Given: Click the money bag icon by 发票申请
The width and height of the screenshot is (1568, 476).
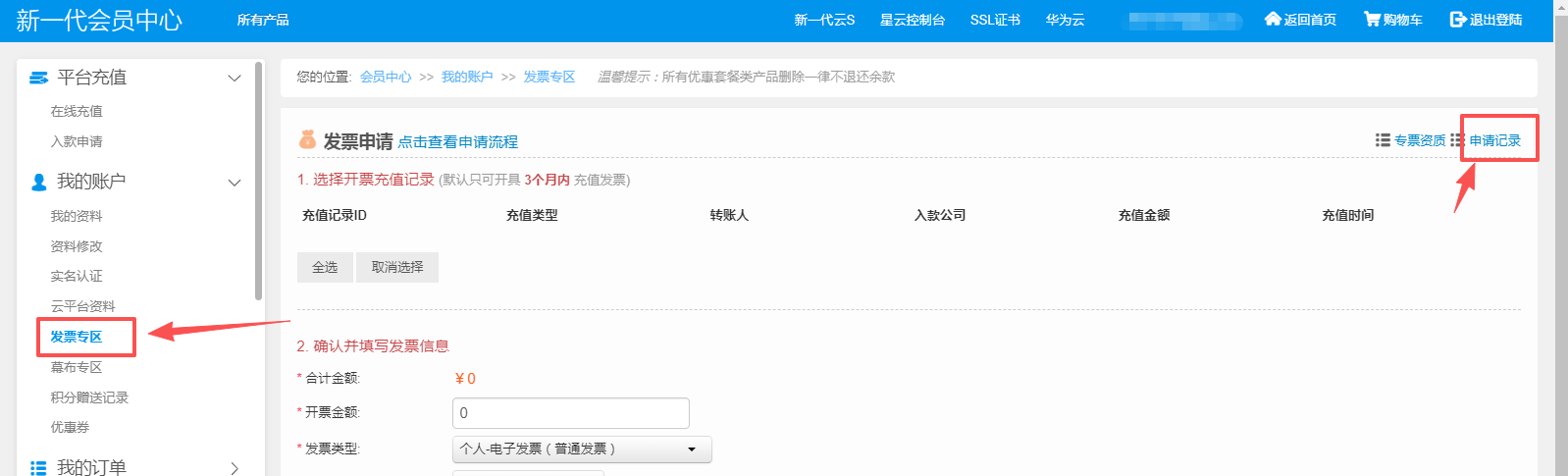Looking at the screenshot, I should click(308, 139).
